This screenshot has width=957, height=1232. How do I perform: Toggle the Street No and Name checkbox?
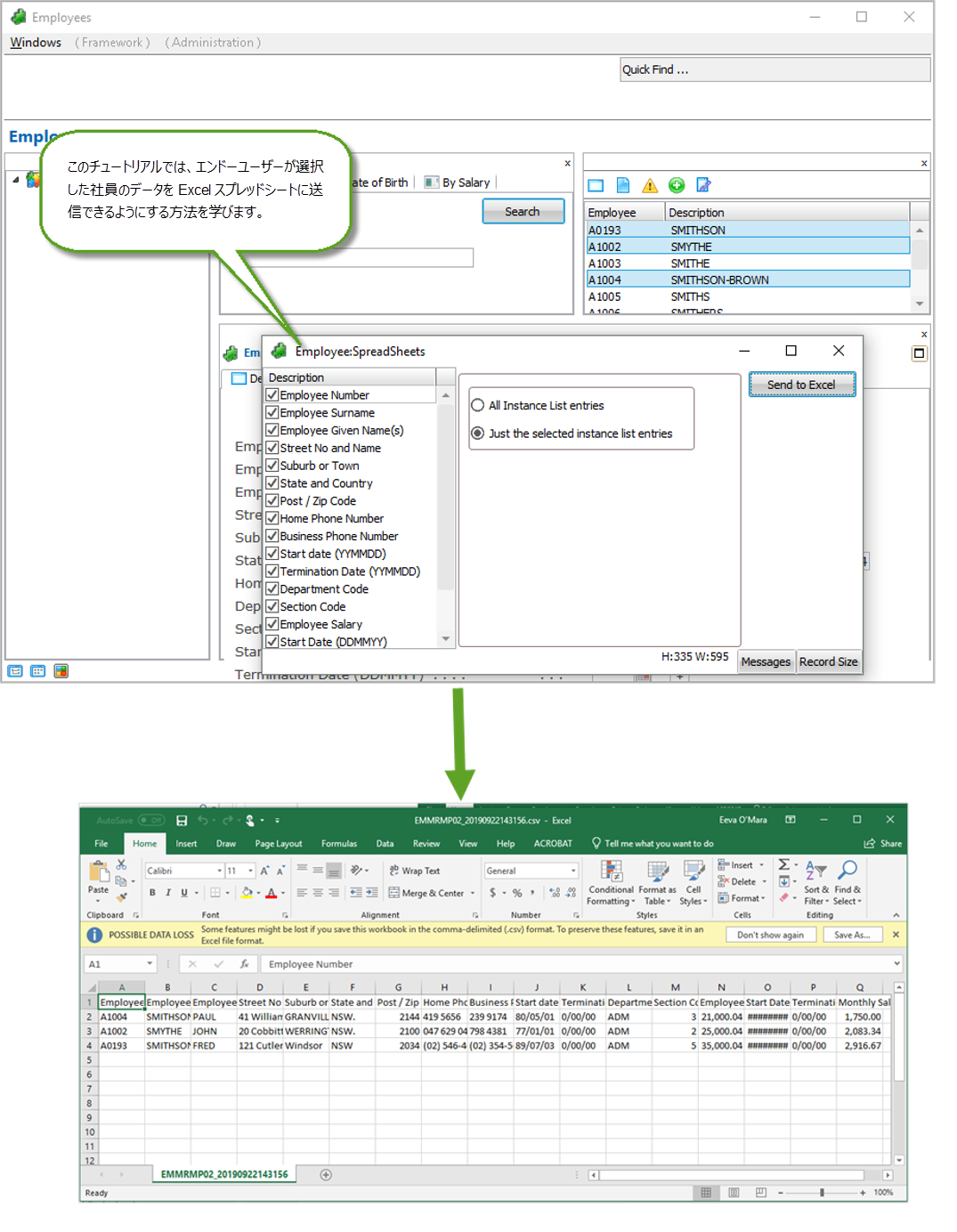click(x=272, y=448)
